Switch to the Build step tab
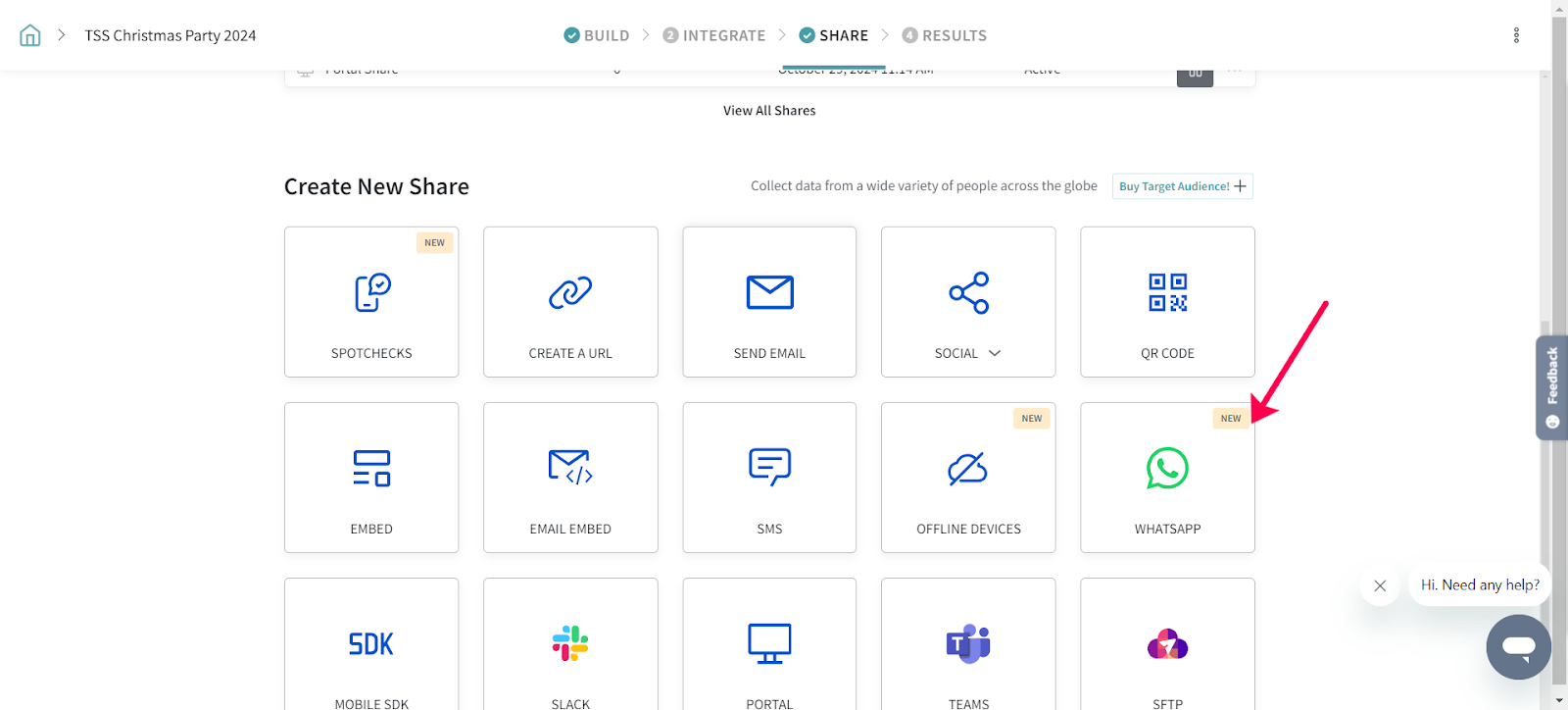This screenshot has width=1568, height=710. 597,35
